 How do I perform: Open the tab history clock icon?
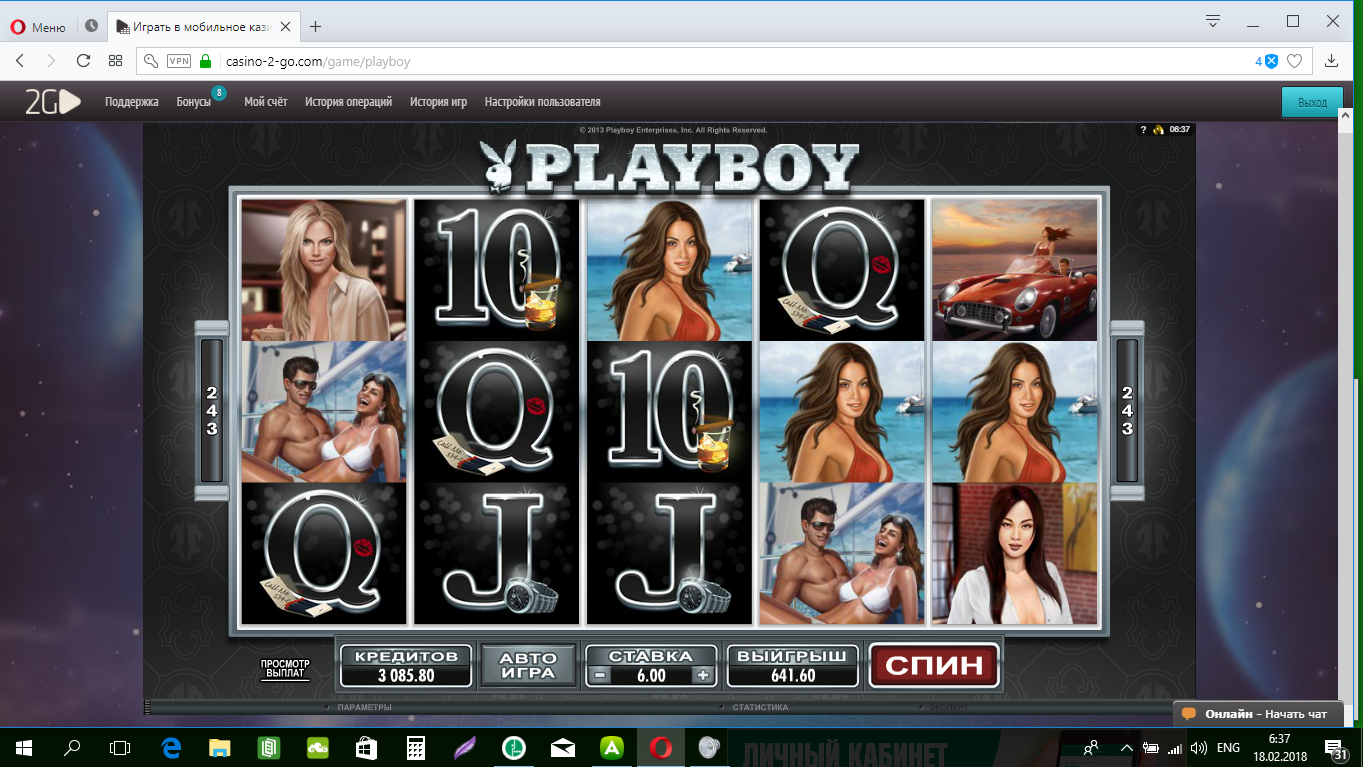(x=92, y=26)
